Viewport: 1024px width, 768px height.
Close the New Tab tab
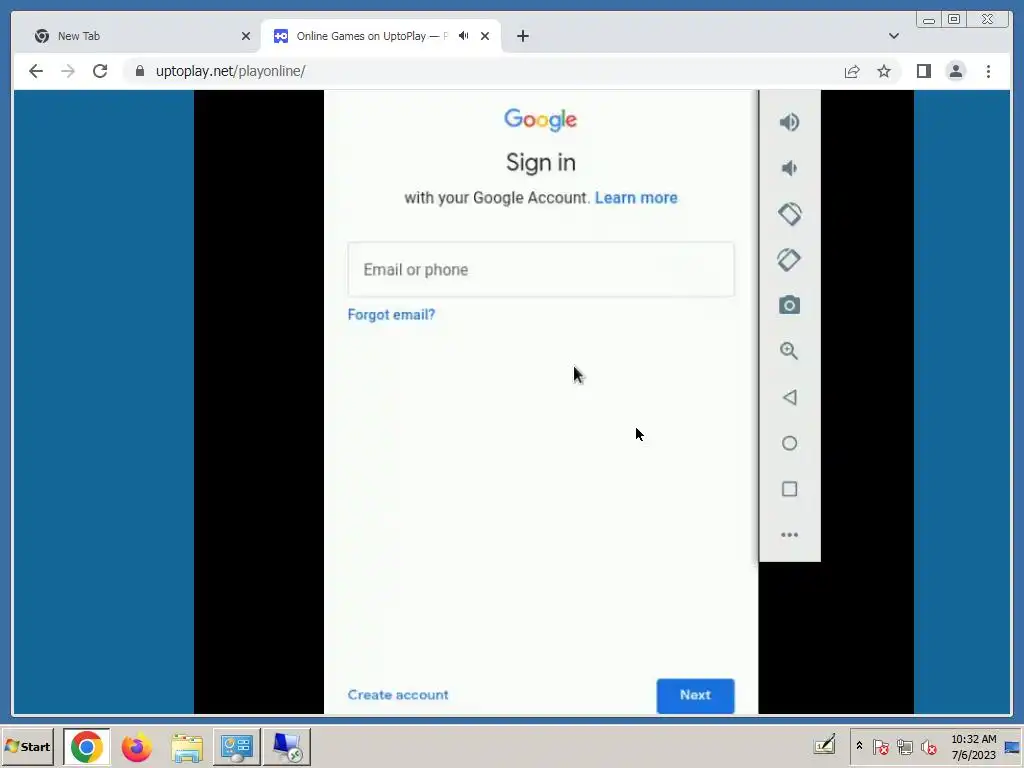point(246,36)
